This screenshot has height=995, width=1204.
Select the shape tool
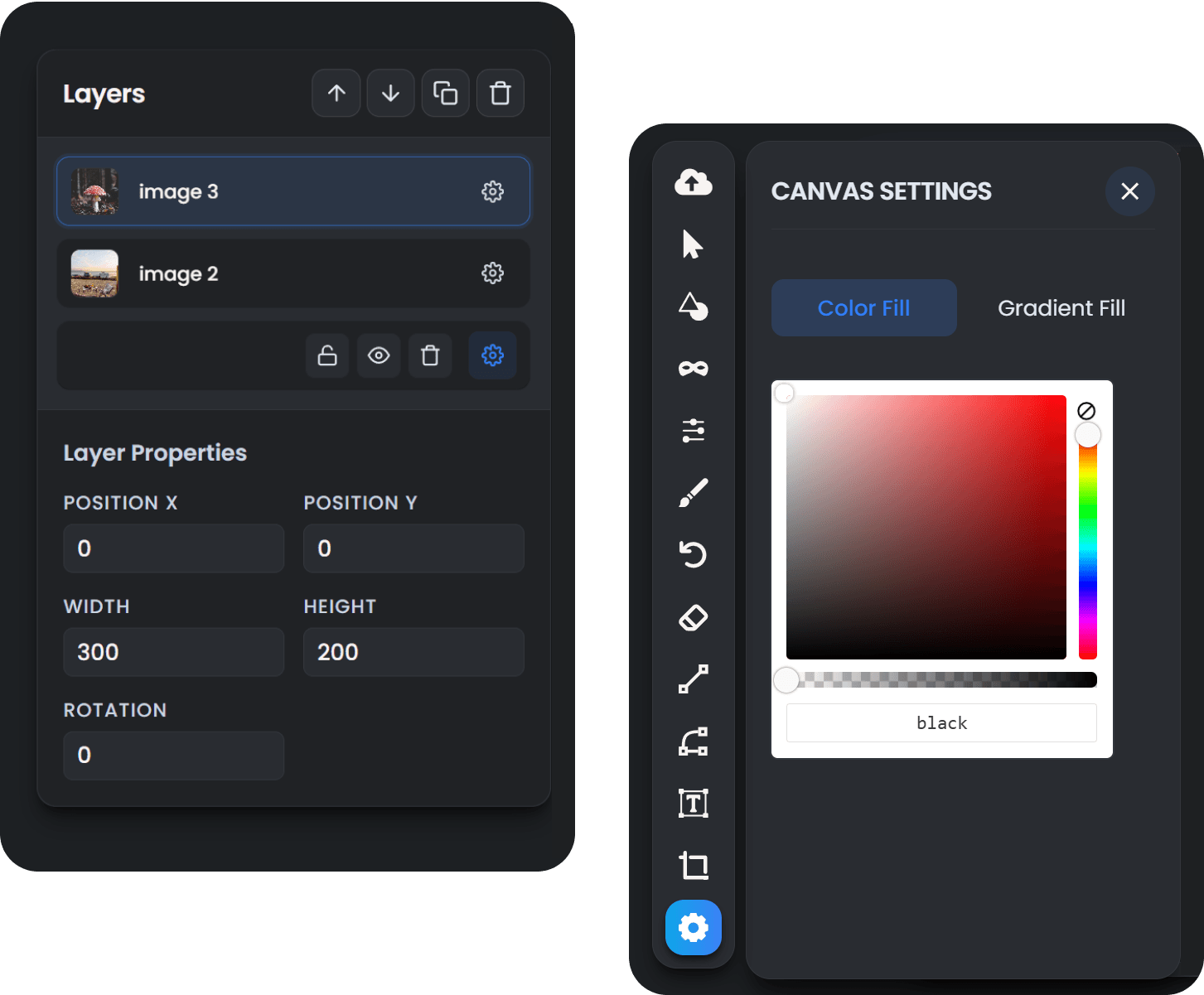pyautogui.click(x=694, y=307)
